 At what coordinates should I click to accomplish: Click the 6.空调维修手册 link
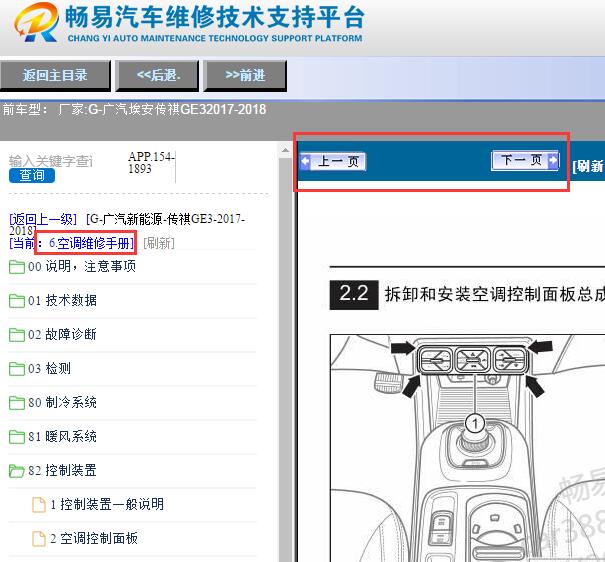(x=91, y=243)
